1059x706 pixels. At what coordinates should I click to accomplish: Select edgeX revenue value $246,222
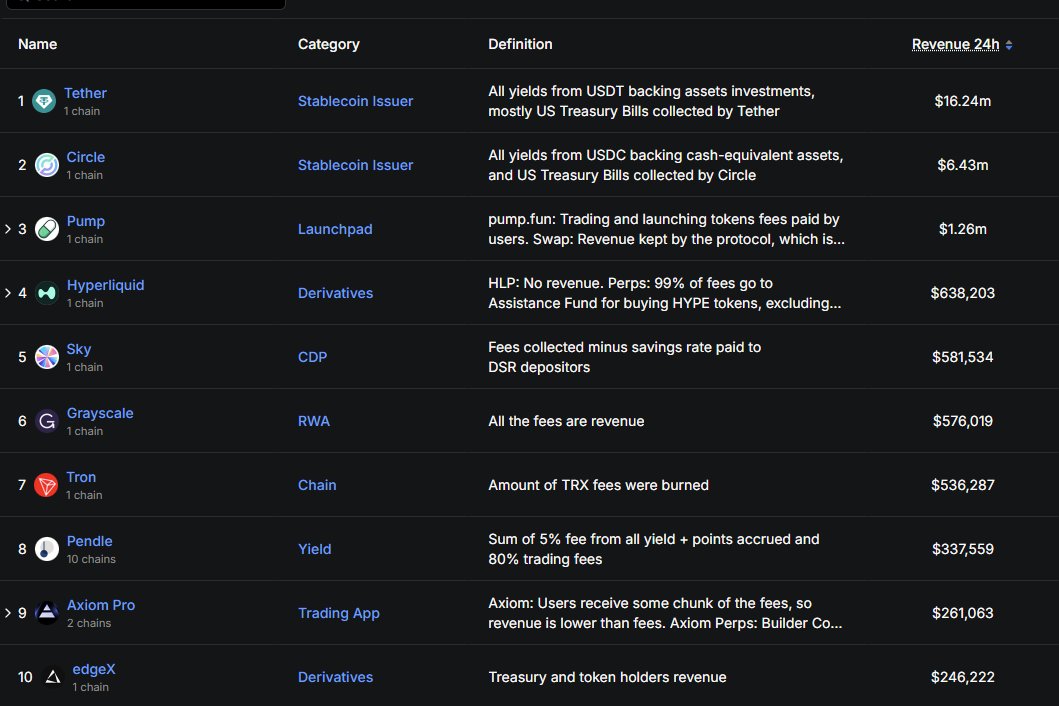(962, 677)
